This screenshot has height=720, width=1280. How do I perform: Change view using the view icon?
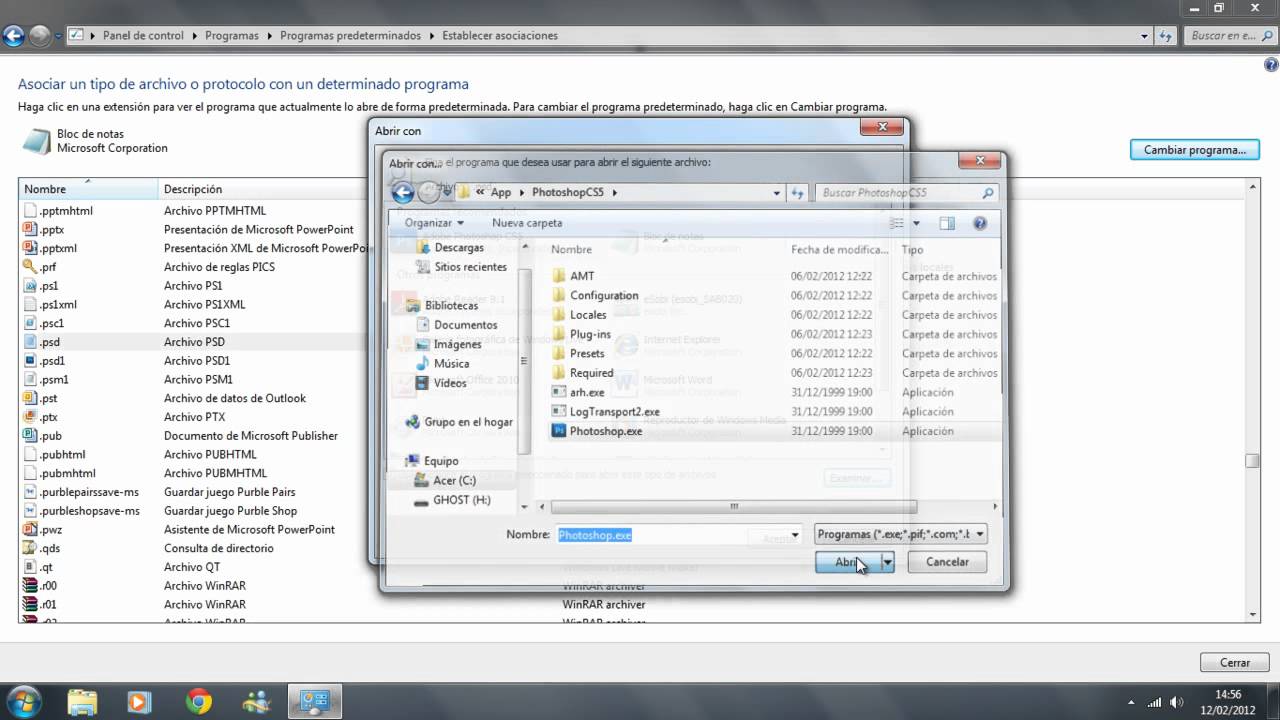tap(897, 223)
